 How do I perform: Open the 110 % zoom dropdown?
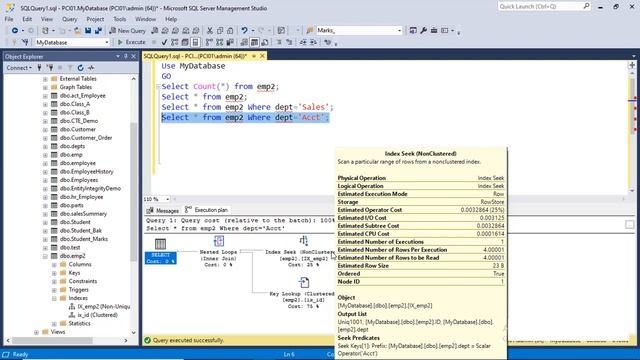click(x=167, y=199)
